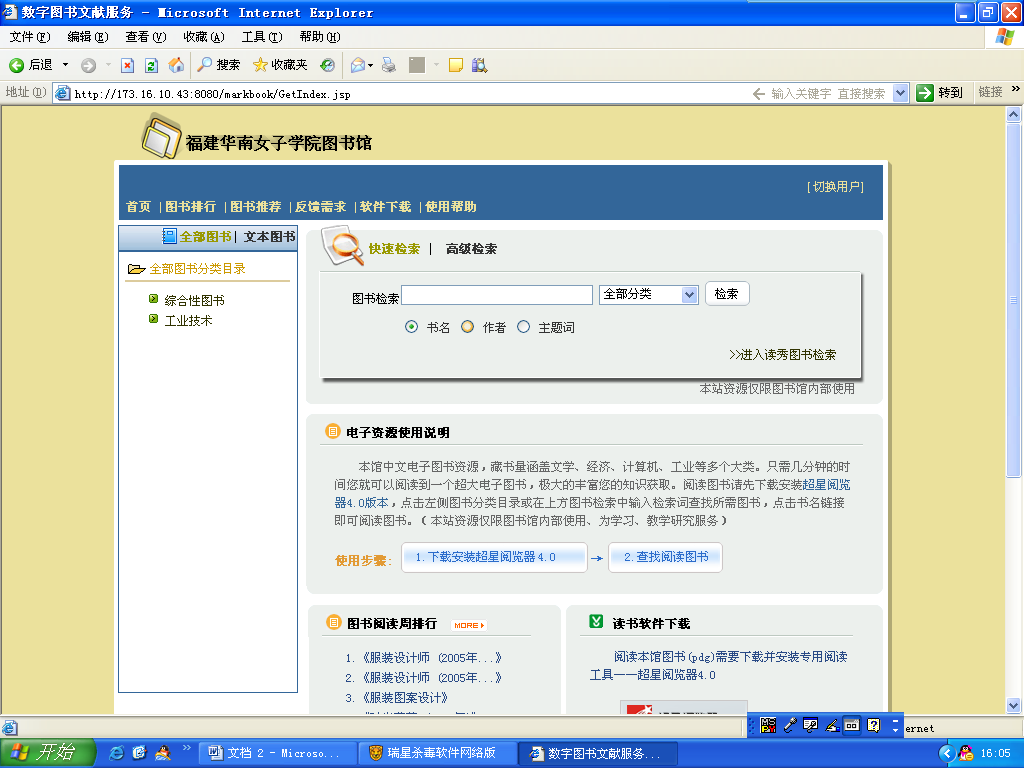The width and height of the screenshot is (1024, 768).
Task: Open ranked book 3 《服装图案设计》
Action: [405, 697]
